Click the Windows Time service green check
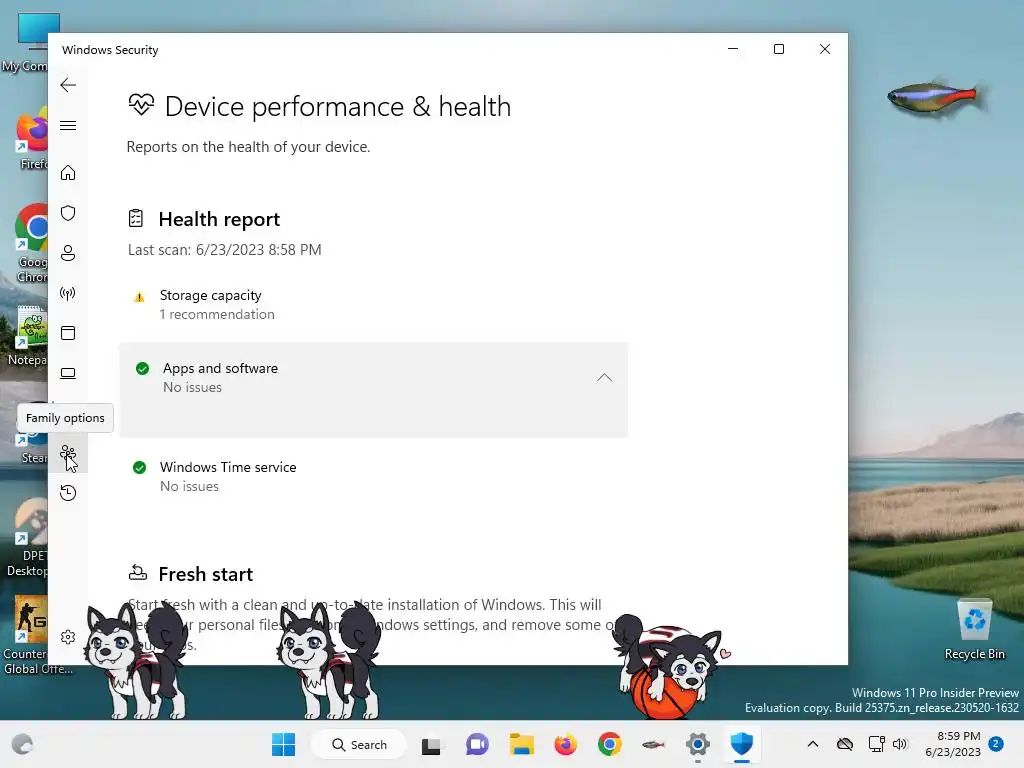 point(139,468)
